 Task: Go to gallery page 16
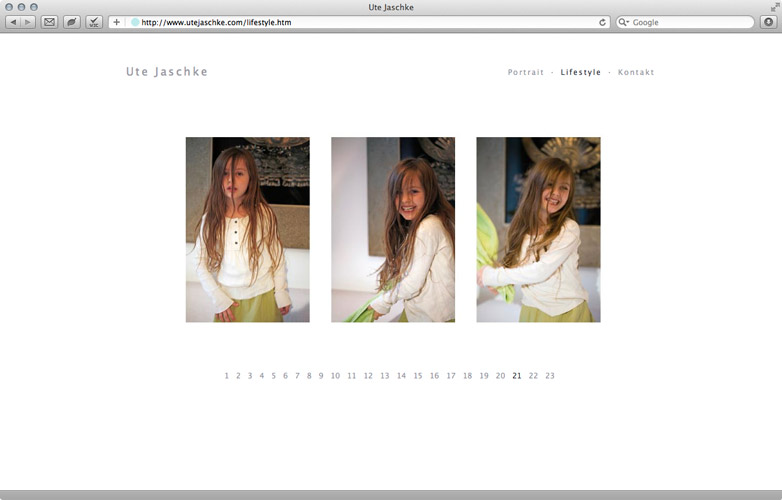tap(434, 376)
